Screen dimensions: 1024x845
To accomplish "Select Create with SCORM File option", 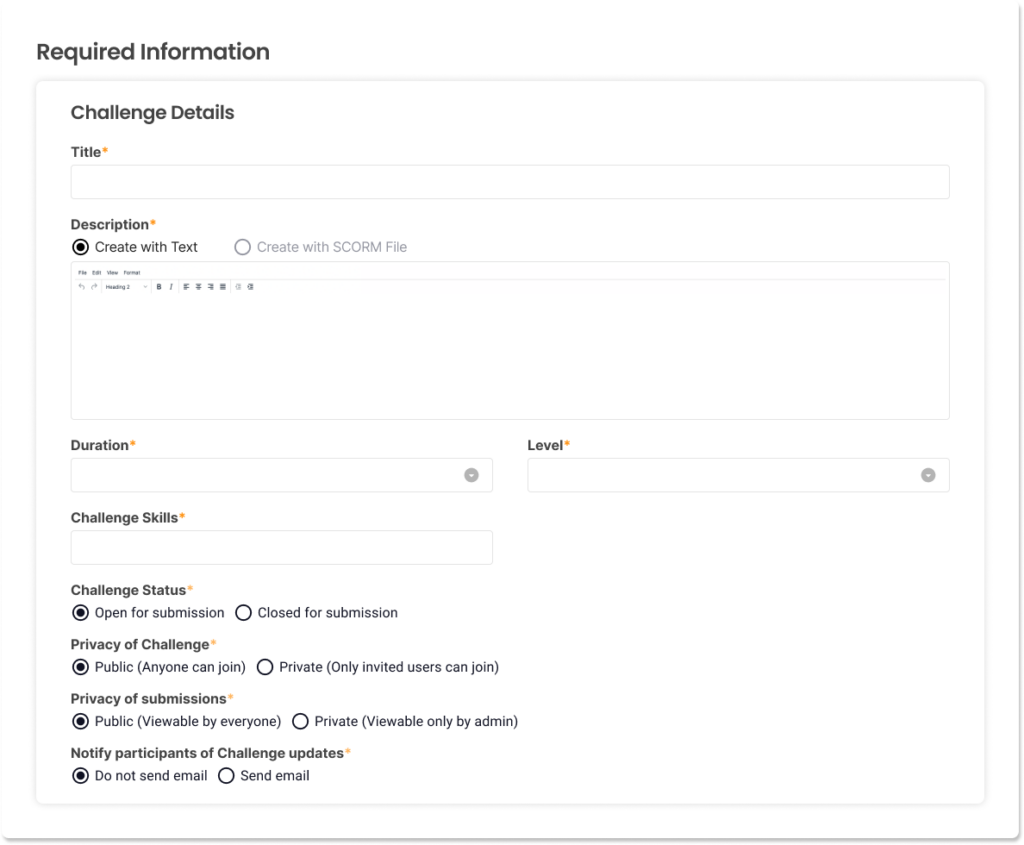I will (x=242, y=247).
